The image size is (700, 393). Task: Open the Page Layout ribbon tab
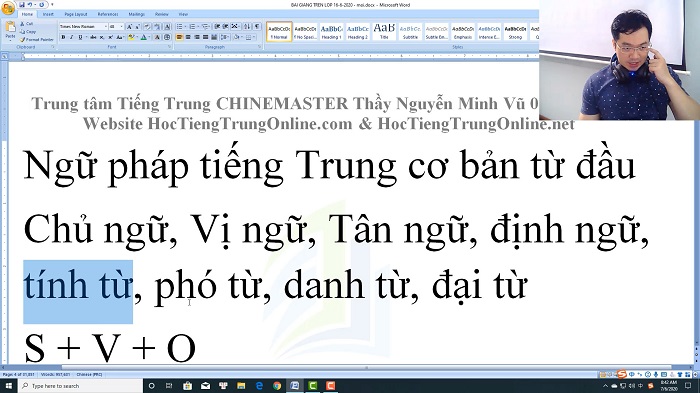[x=76, y=14]
